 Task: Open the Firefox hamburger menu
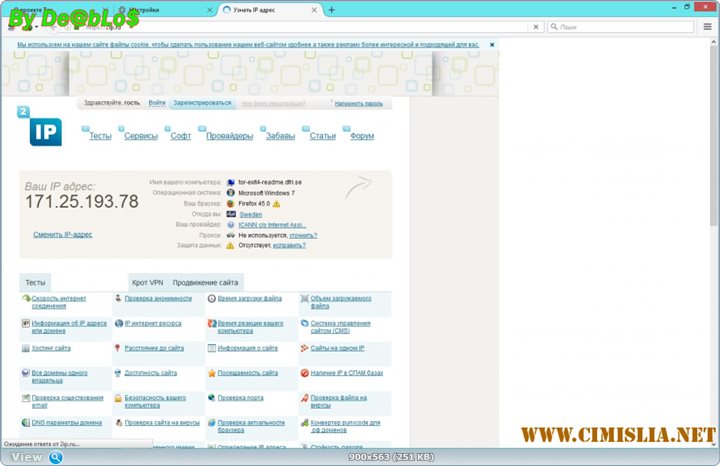click(707, 26)
